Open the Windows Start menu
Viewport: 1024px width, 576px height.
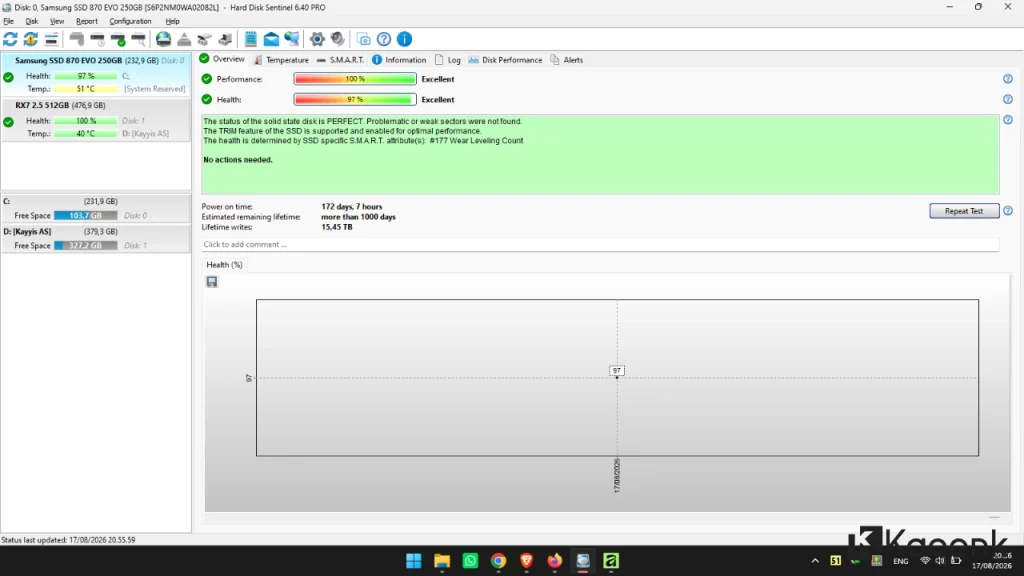point(413,561)
